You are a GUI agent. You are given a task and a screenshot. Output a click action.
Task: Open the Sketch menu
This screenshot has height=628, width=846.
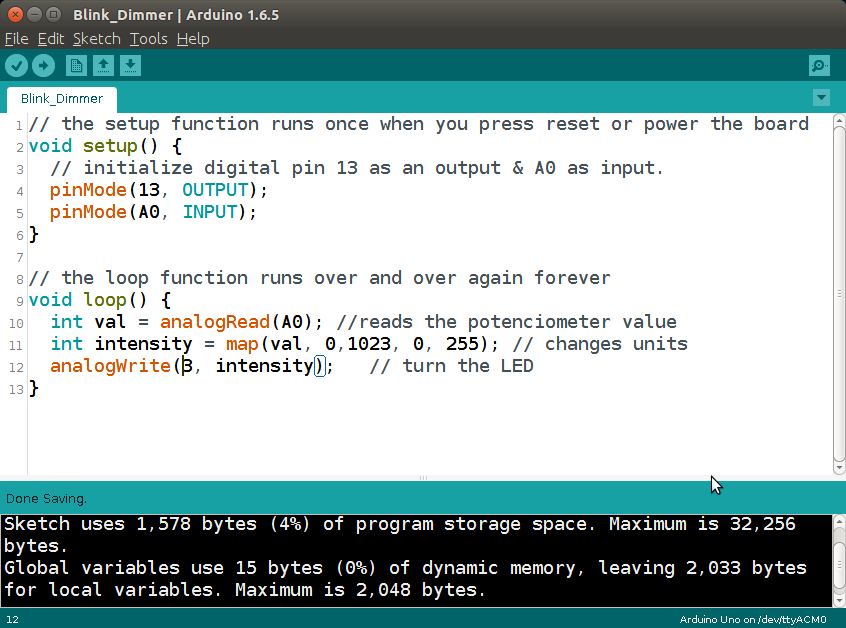pyautogui.click(x=97, y=39)
